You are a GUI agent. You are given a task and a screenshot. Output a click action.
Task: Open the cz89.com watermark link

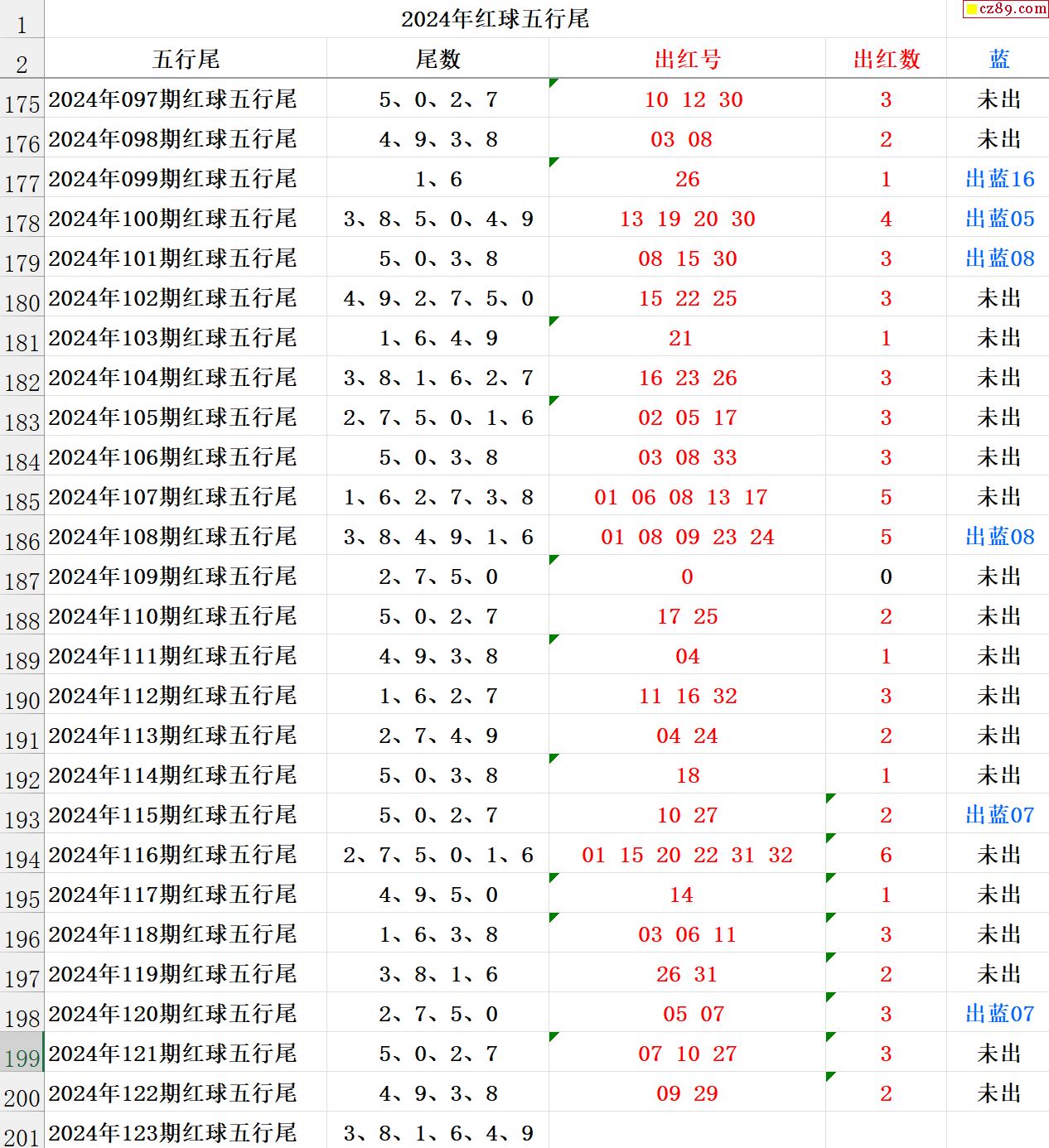tap(1006, 9)
